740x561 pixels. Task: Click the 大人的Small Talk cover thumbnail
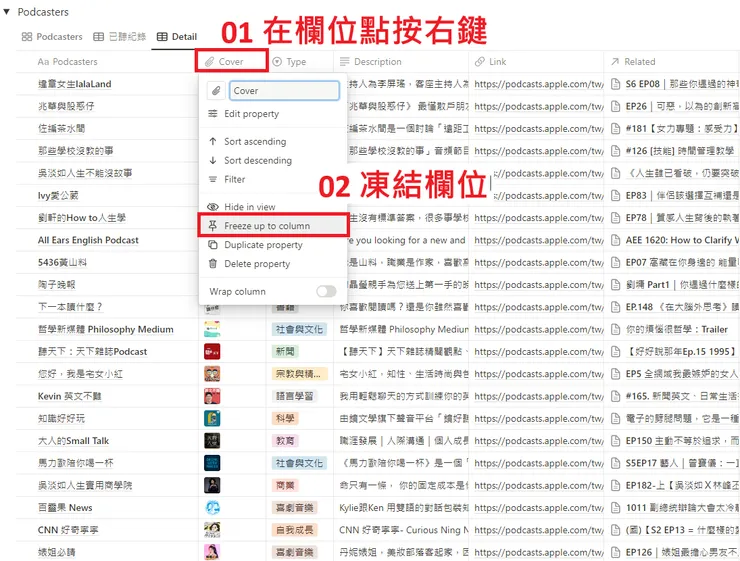tap(212, 441)
